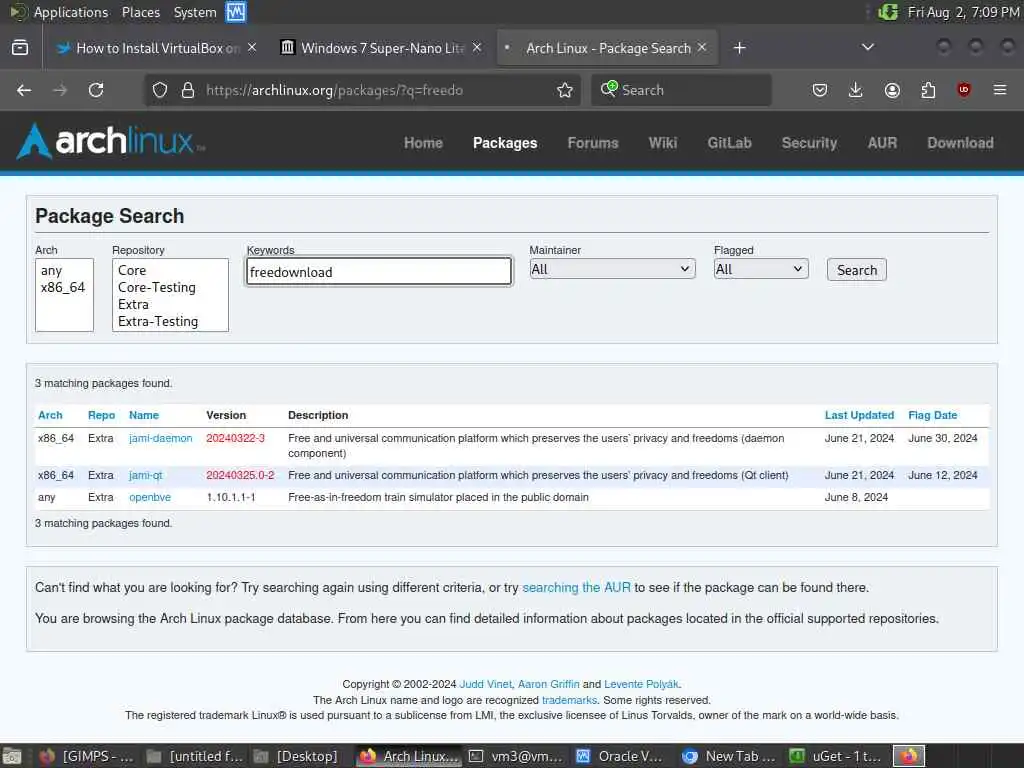The height and width of the screenshot is (768, 1024).
Task: Open the Download nav link
Action: click(961, 143)
